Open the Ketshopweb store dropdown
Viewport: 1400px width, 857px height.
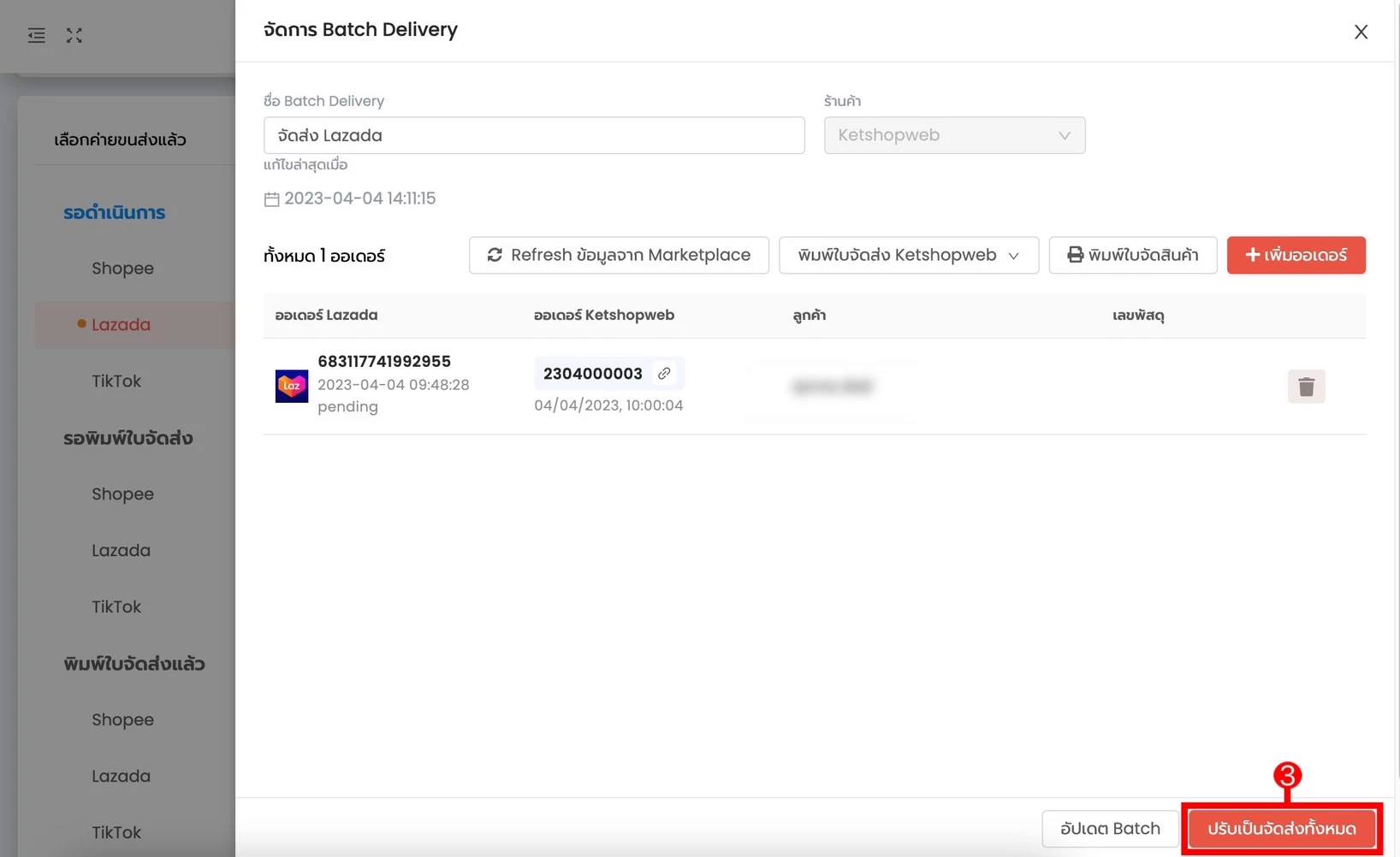click(x=954, y=135)
